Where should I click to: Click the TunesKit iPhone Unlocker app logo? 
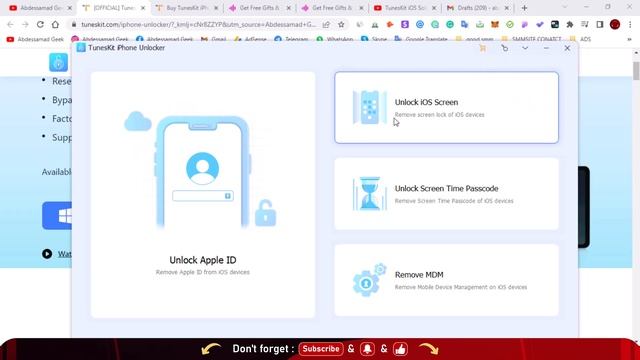pos(81,48)
